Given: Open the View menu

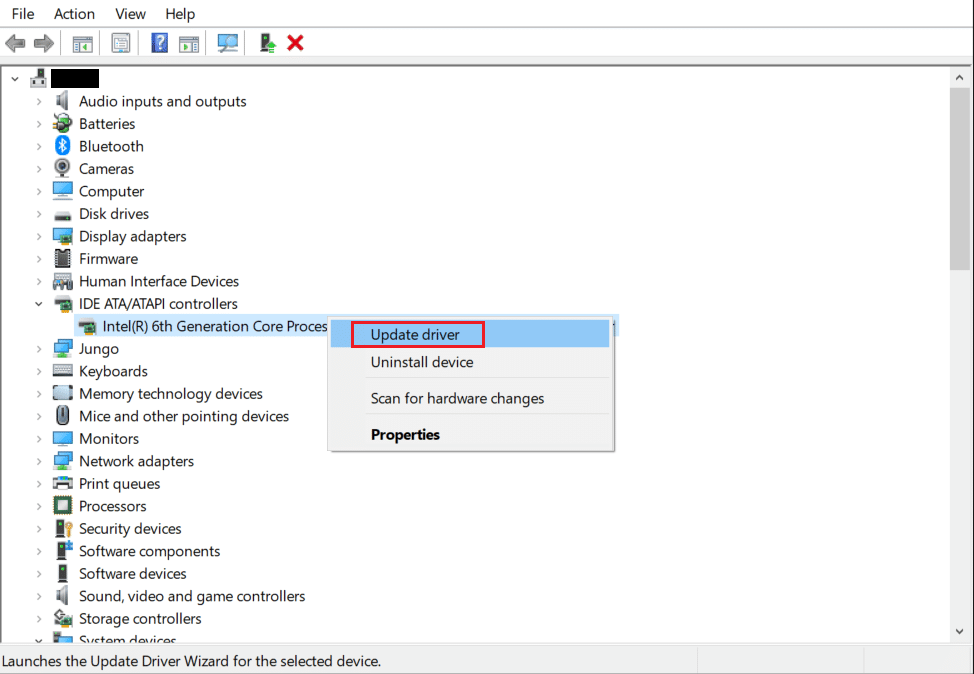Looking at the screenshot, I should tap(130, 14).
